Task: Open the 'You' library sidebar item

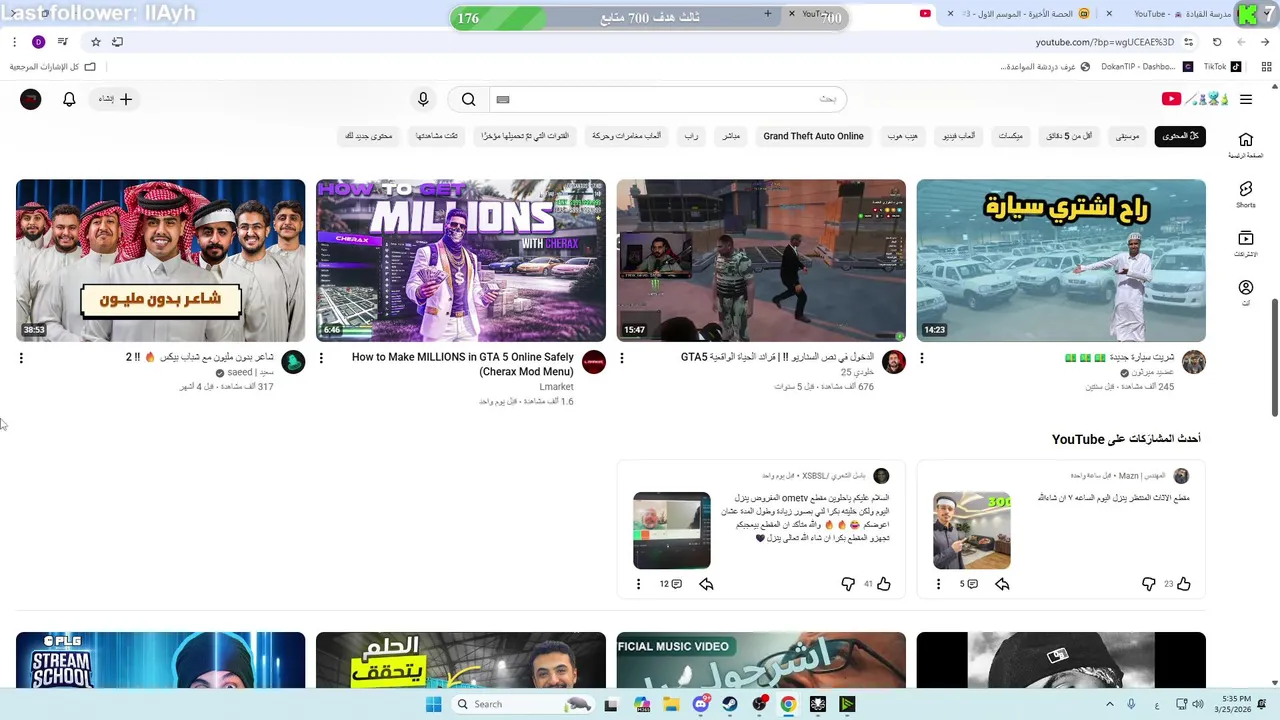Action: [1245, 293]
